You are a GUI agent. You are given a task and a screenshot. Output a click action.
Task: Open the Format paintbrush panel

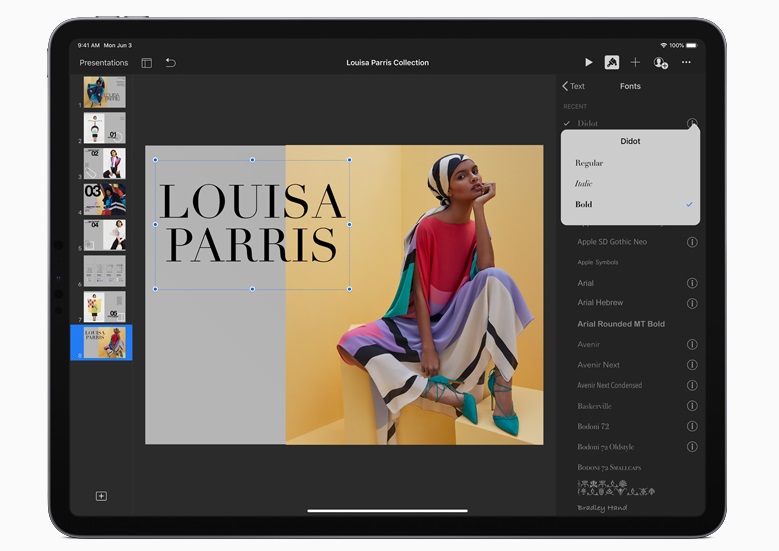tap(612, 63)
